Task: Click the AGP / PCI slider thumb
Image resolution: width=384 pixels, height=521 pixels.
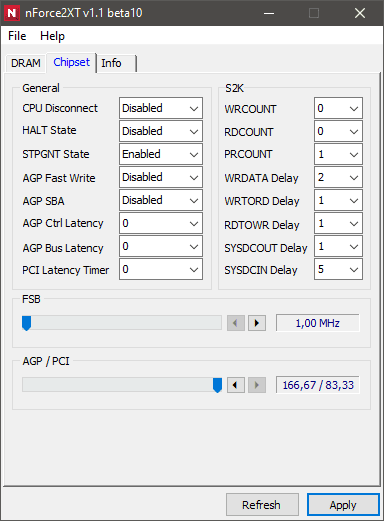Action: click(217, 385)
